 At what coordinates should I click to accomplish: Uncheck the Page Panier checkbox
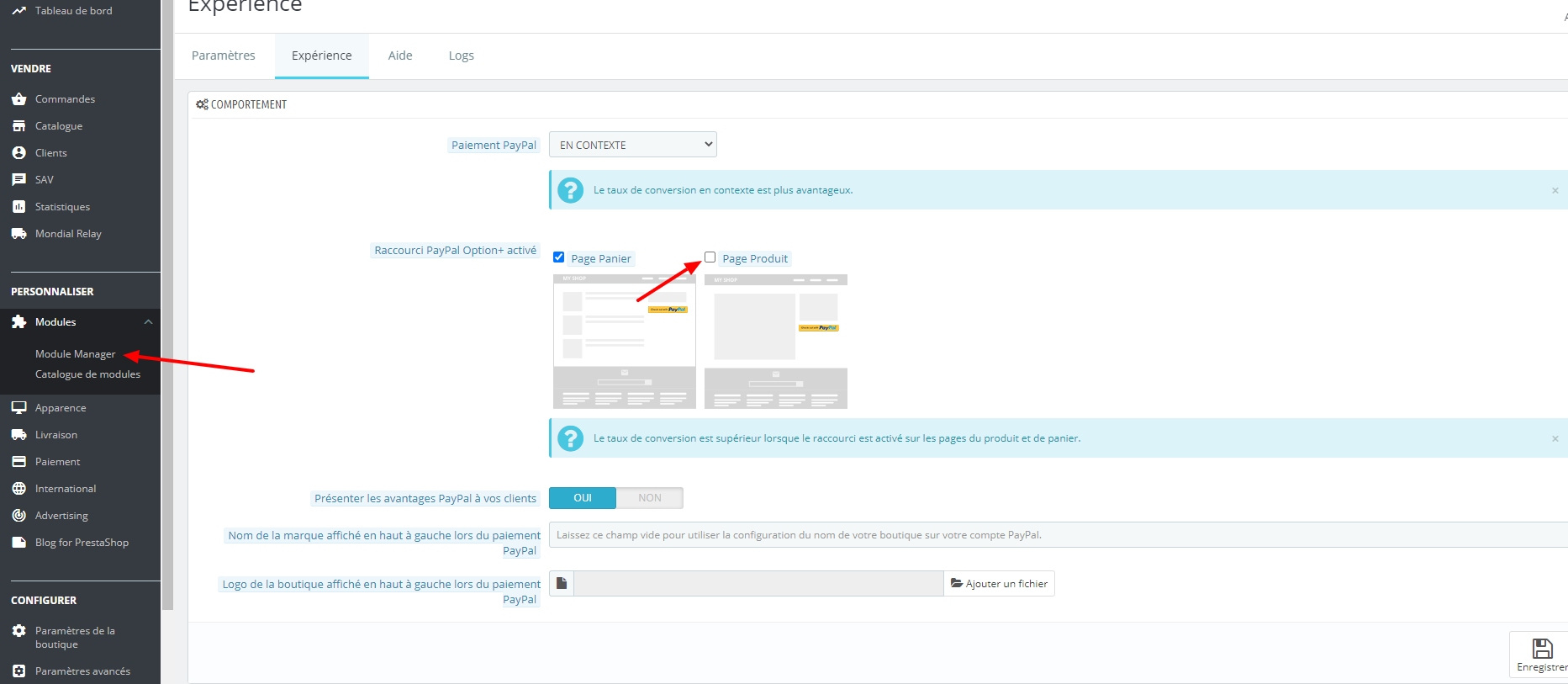coord(559,257)
